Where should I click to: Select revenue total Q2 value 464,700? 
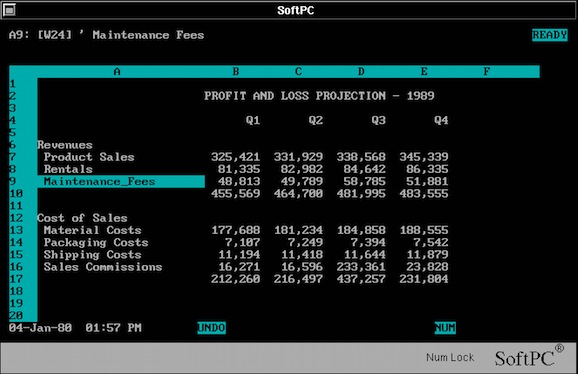pos(298,193)
